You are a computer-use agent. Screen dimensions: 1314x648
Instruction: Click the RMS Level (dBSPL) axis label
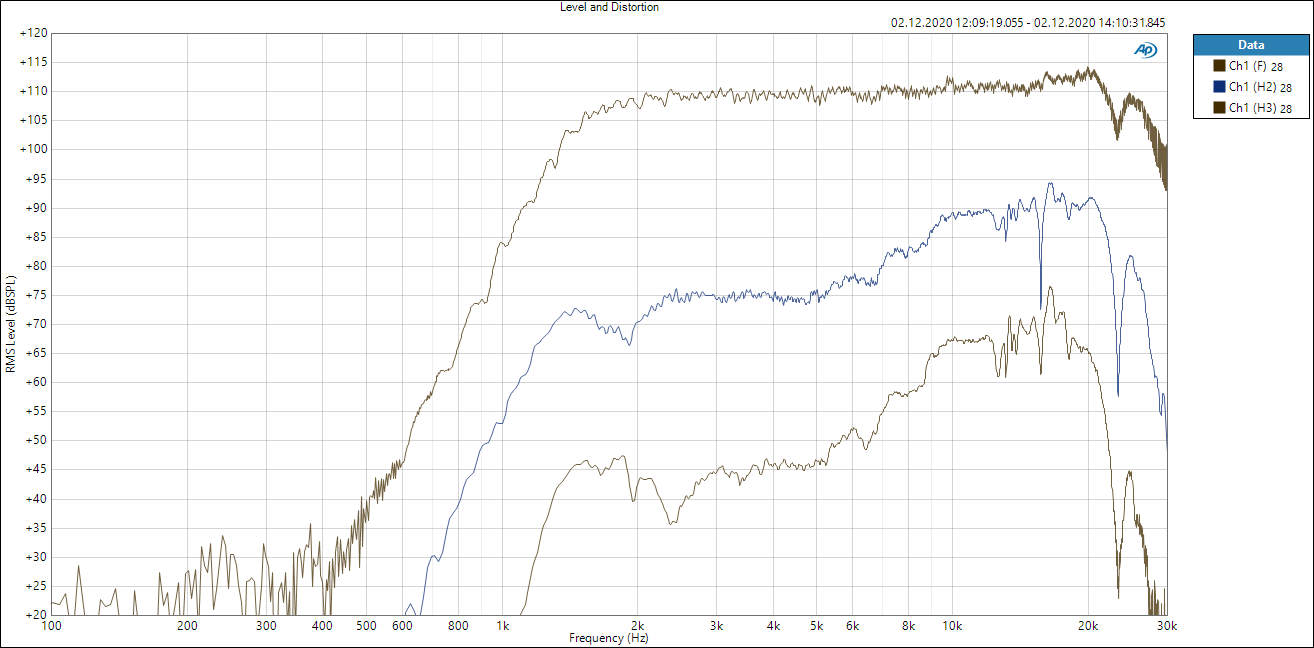click(11, 324)
